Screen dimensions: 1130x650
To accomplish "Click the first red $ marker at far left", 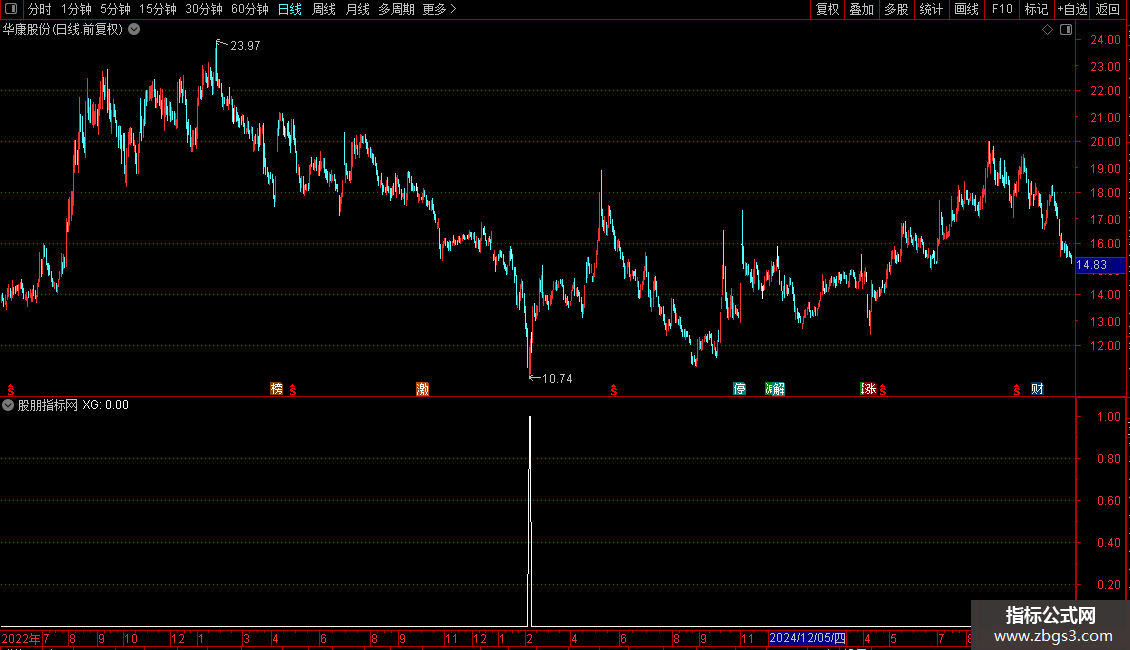I will coord(11,390).
